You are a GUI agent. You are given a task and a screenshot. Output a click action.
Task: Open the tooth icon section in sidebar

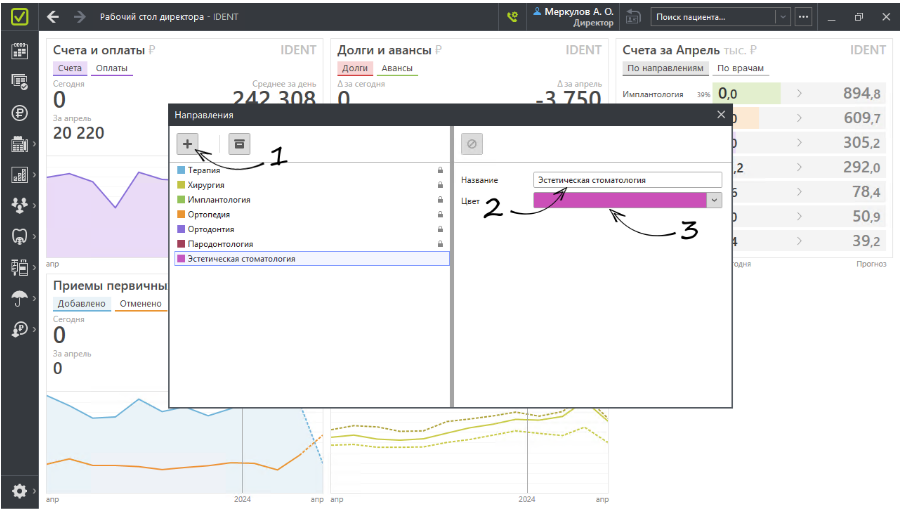point(19,237)
